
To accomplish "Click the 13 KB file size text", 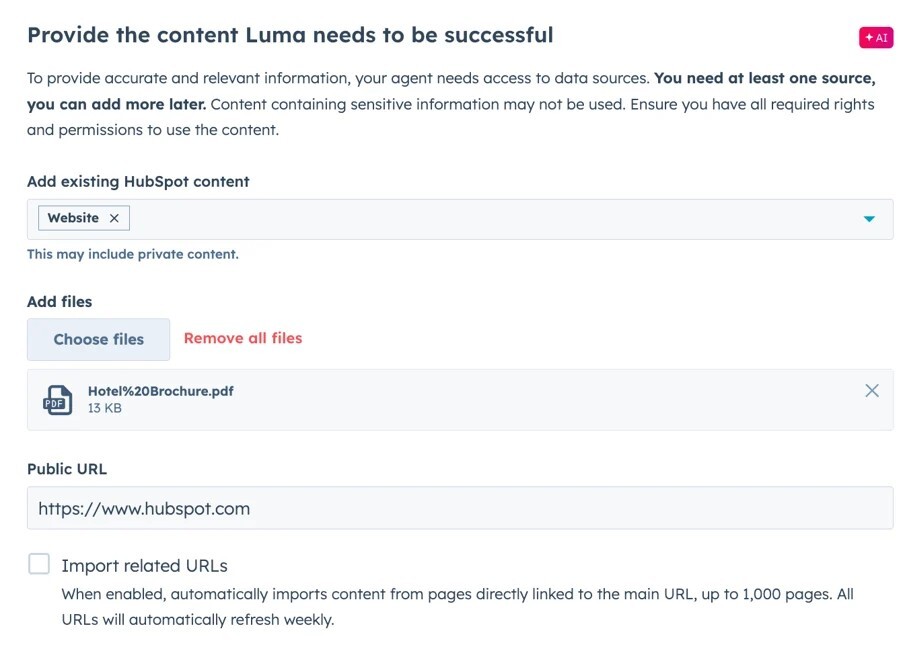I will pyautogui.click(x=105, y=408).
